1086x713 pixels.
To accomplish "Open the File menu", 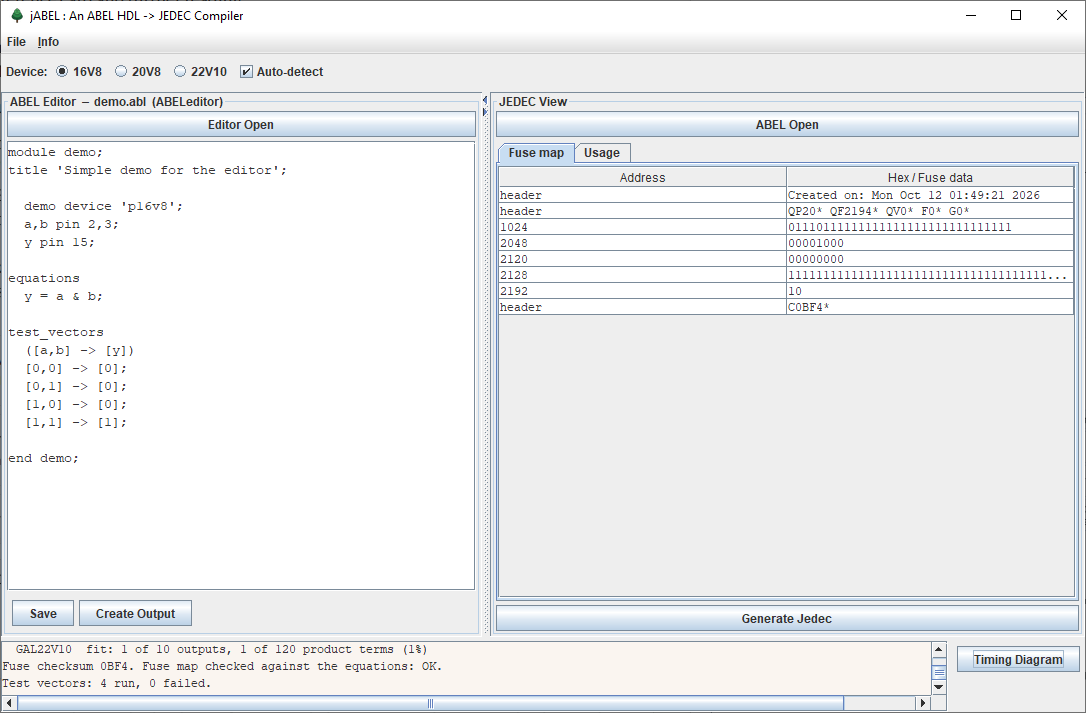I will [16, 42].
